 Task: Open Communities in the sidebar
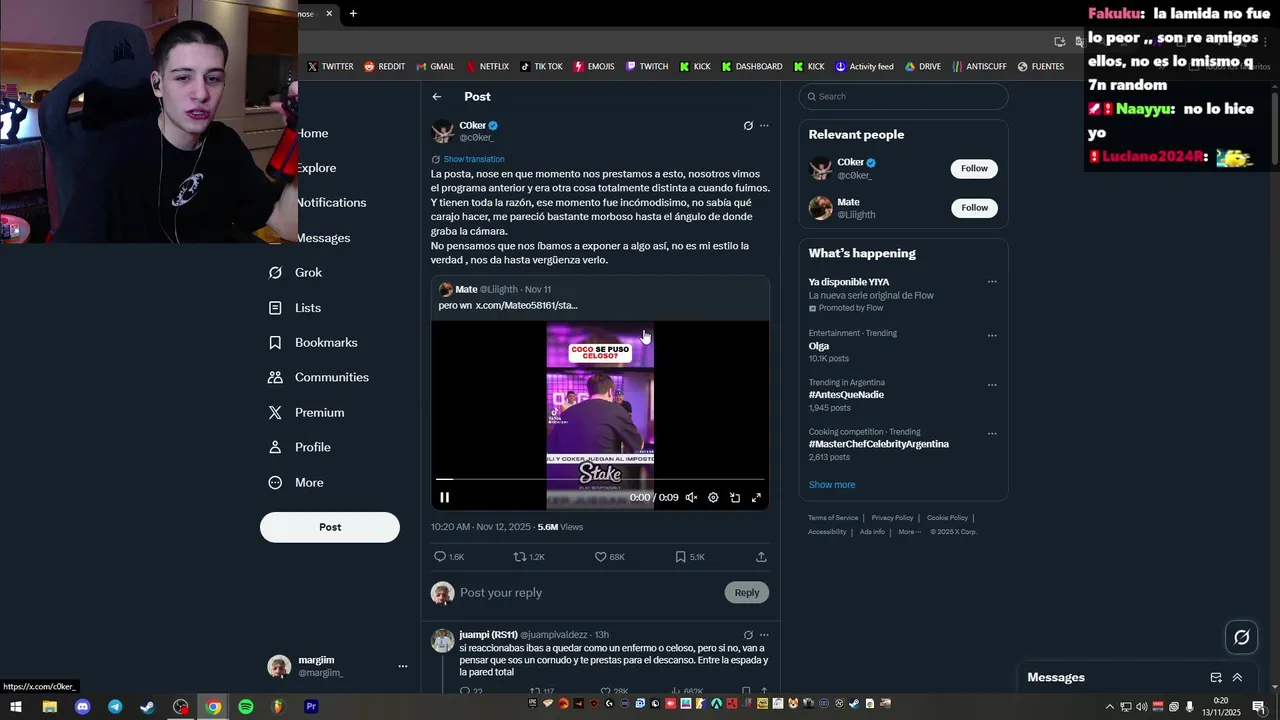pos(318,378)
